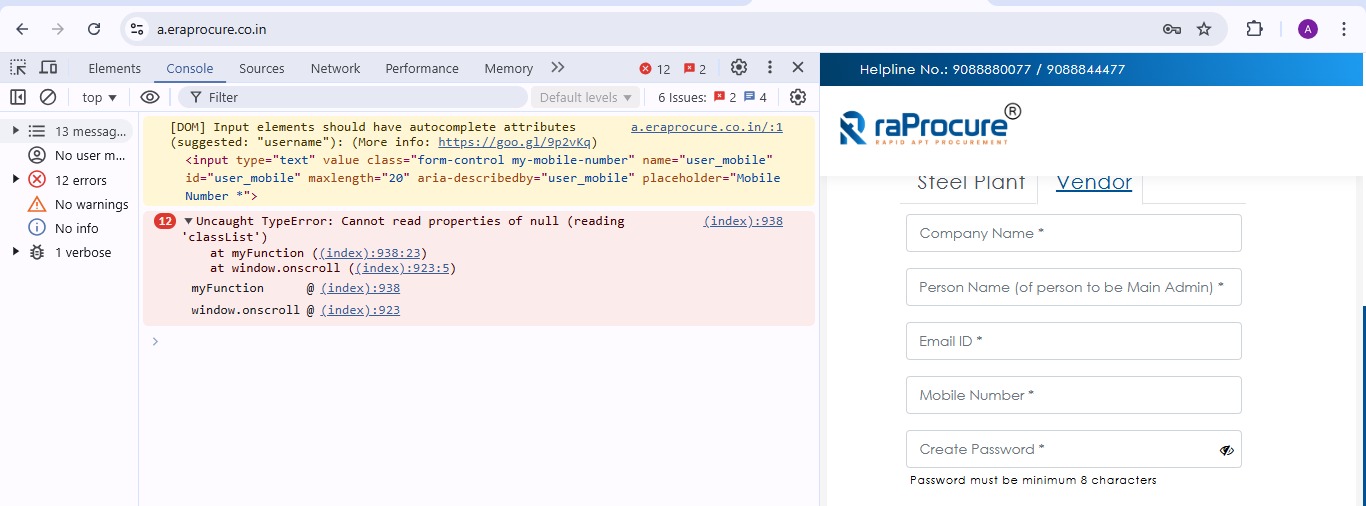Open the top JavaScript context dropdown
The height and width of the screenshot is (506, 1366).
pyautogui.click(x=99, y=97)
